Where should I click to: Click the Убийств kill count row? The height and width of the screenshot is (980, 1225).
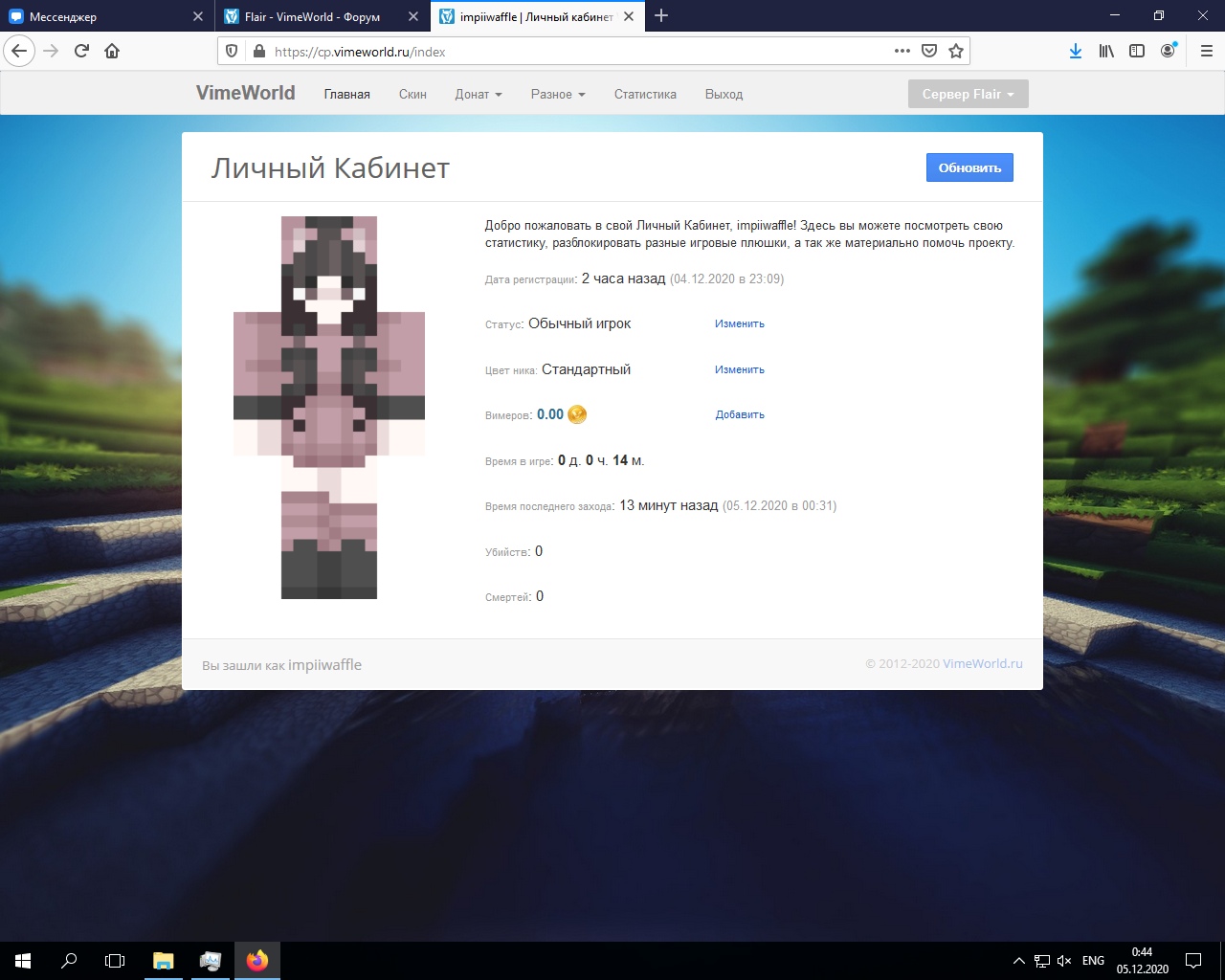click(x=514, y=551)
